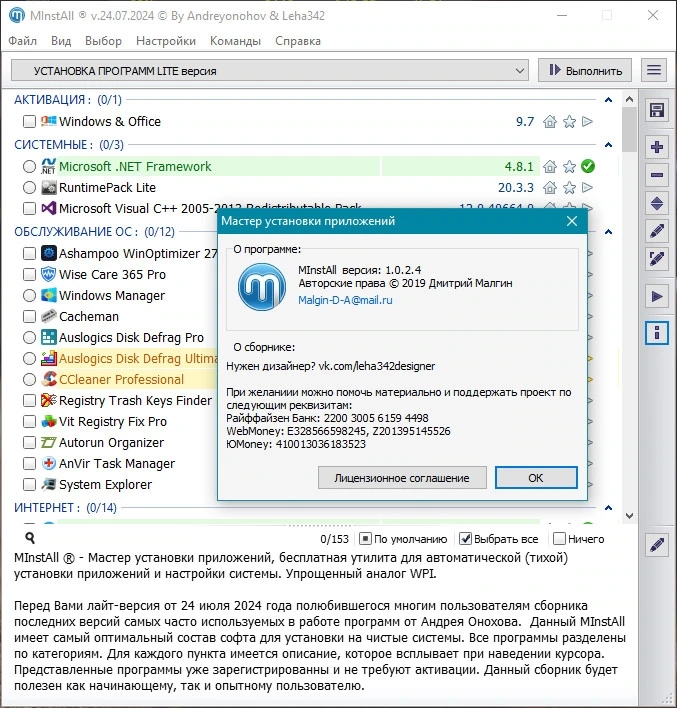Open Лицензионное соглашение button
The image size is (677, 708).
[x=402, y=478]
